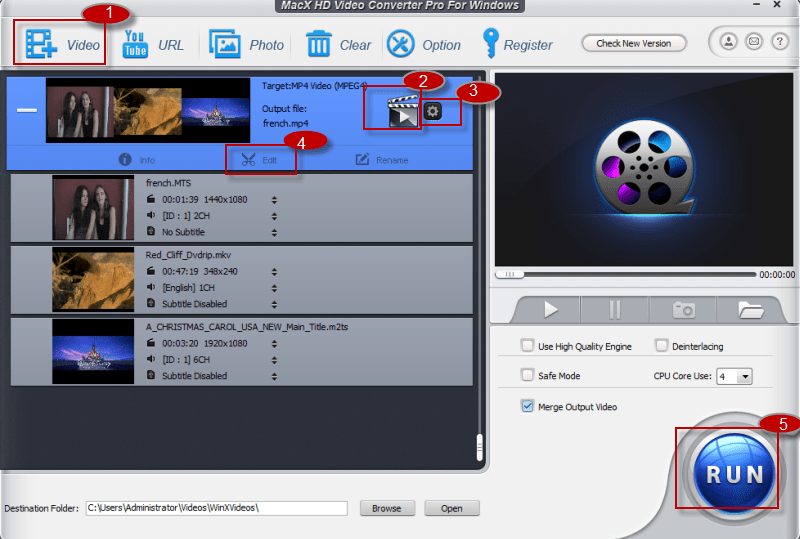
Task: Open the CPU Core Use dropdown
Action: pos(734,376)
